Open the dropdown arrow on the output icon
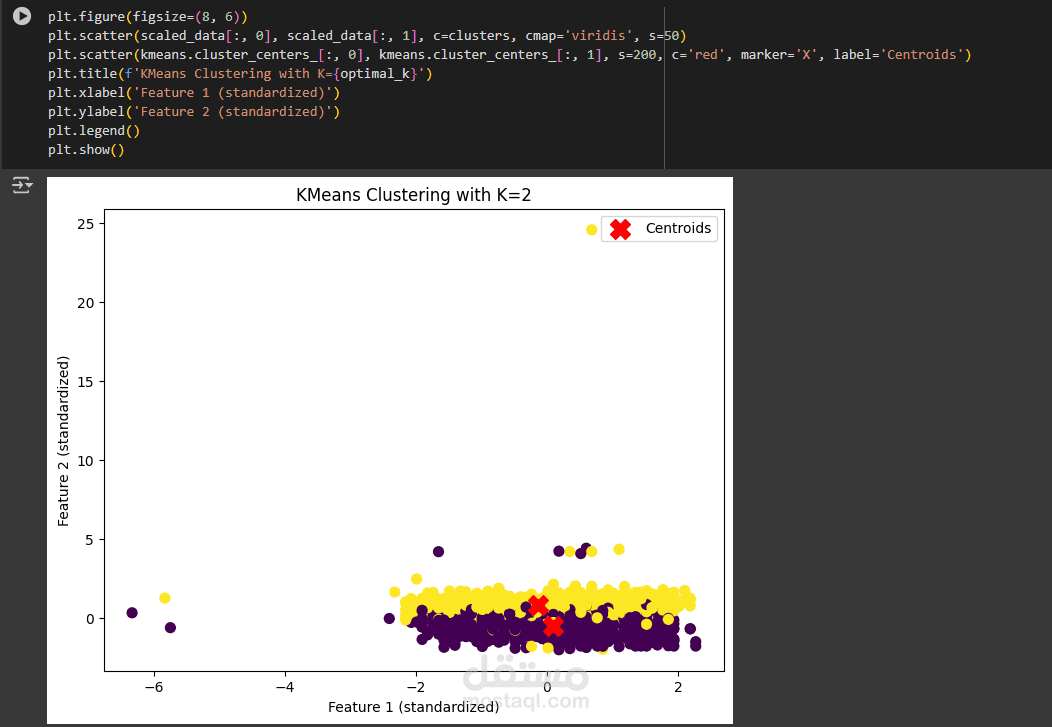This screenshot has width=1052, height=727. coord(28,185)
